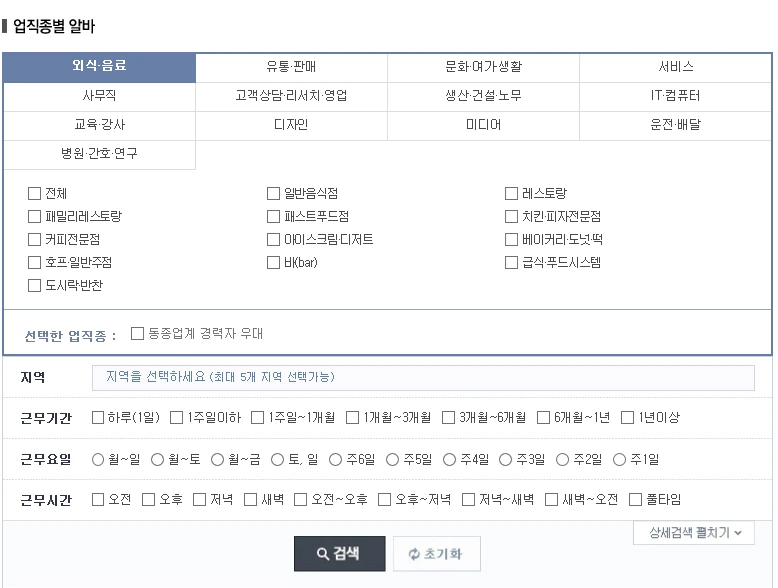Tick the 일반음식점 checkbox
The height and width of the screenshot is (588, 778).
point(273,194)
